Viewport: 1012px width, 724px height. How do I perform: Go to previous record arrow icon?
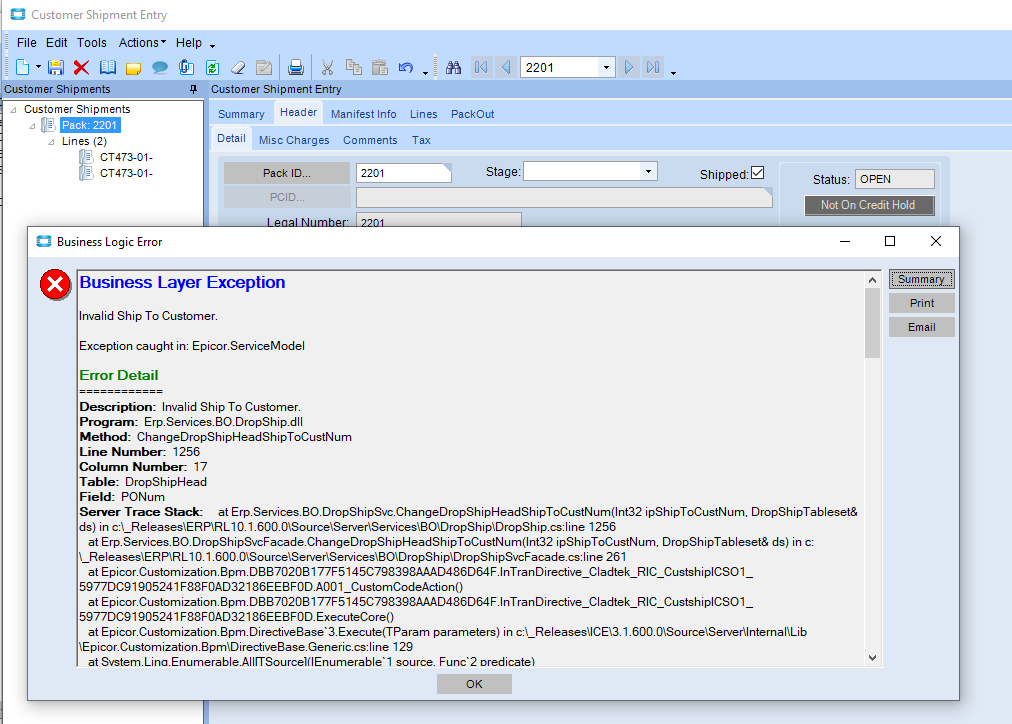click(506, 67)
